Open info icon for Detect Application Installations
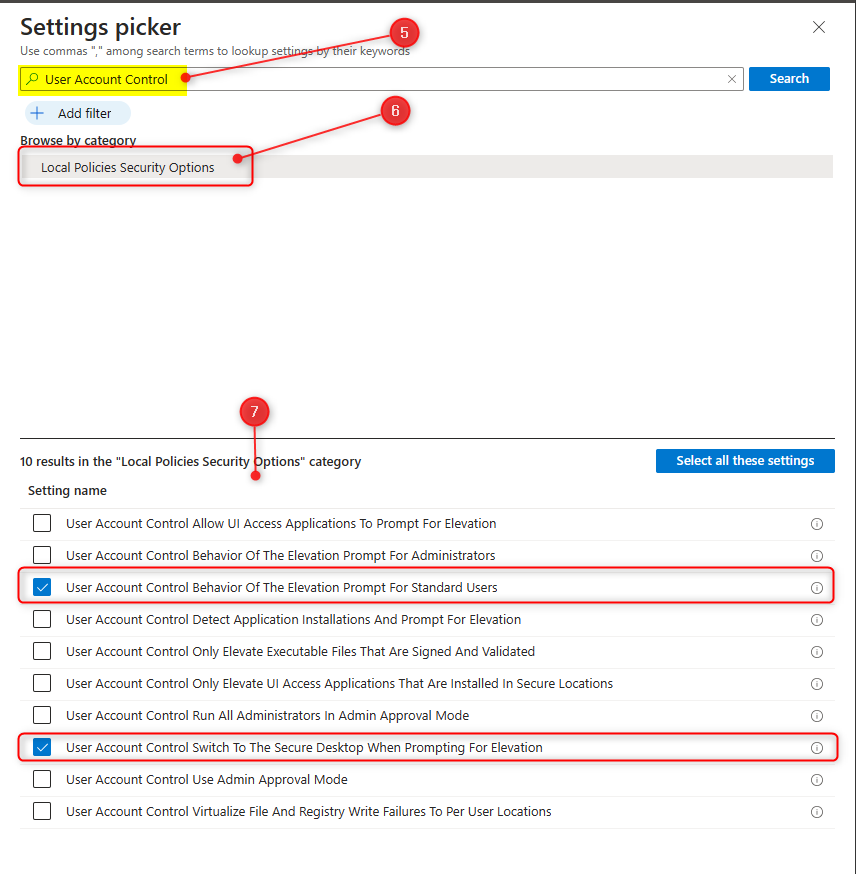This screenshot has width=856, height=874. click(x=816, y=620)
